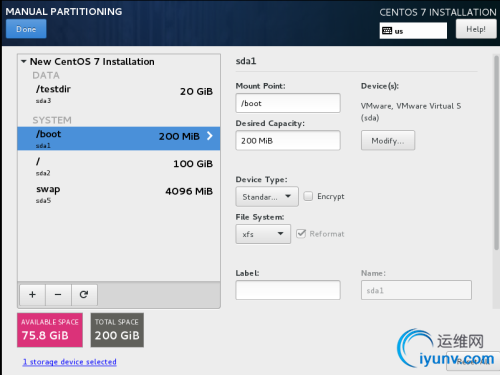The width and height of the screenshot is (500, 375).
Task: Open the Help! button
Action: pyautogui.click(x=476, y=29)
